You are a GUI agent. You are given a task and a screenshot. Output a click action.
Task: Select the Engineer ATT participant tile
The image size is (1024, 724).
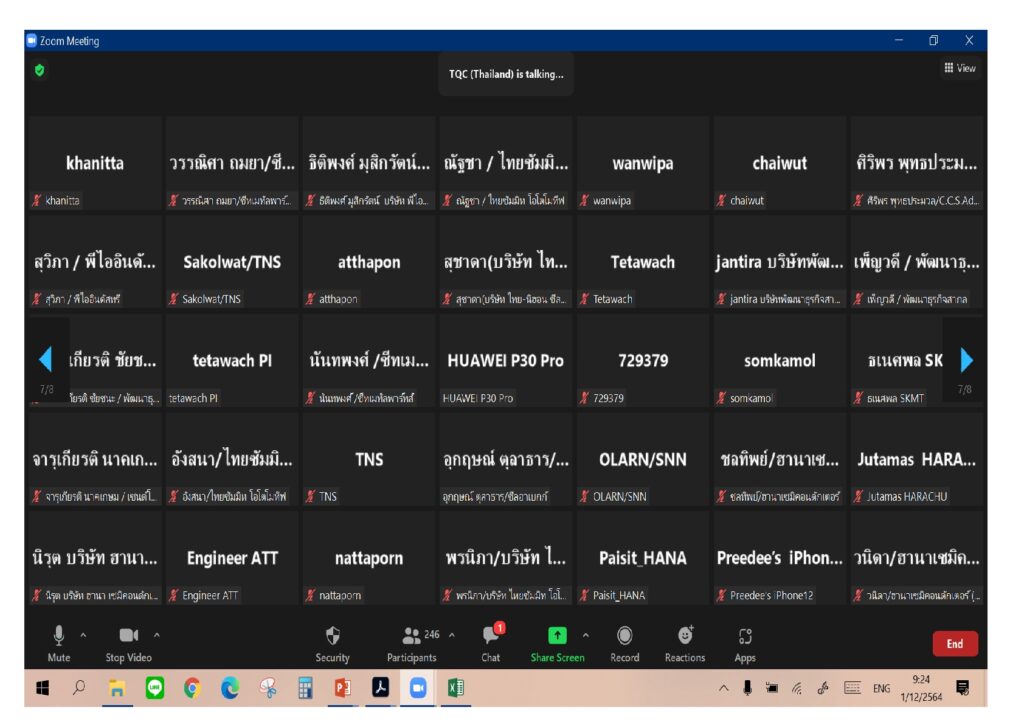pyautogui.click(x=232, y=558)
